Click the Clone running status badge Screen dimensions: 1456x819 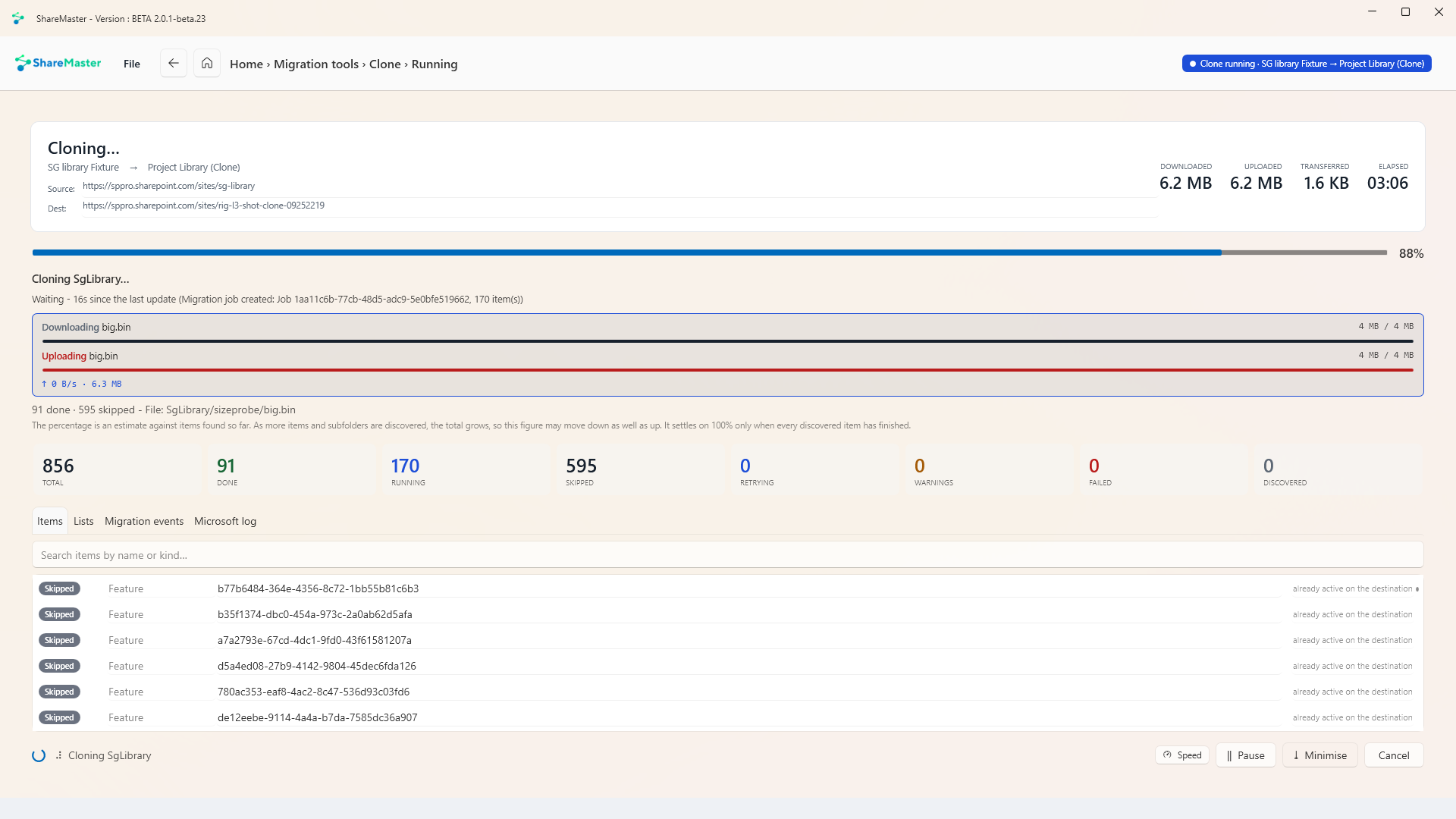click(1307, 64)
